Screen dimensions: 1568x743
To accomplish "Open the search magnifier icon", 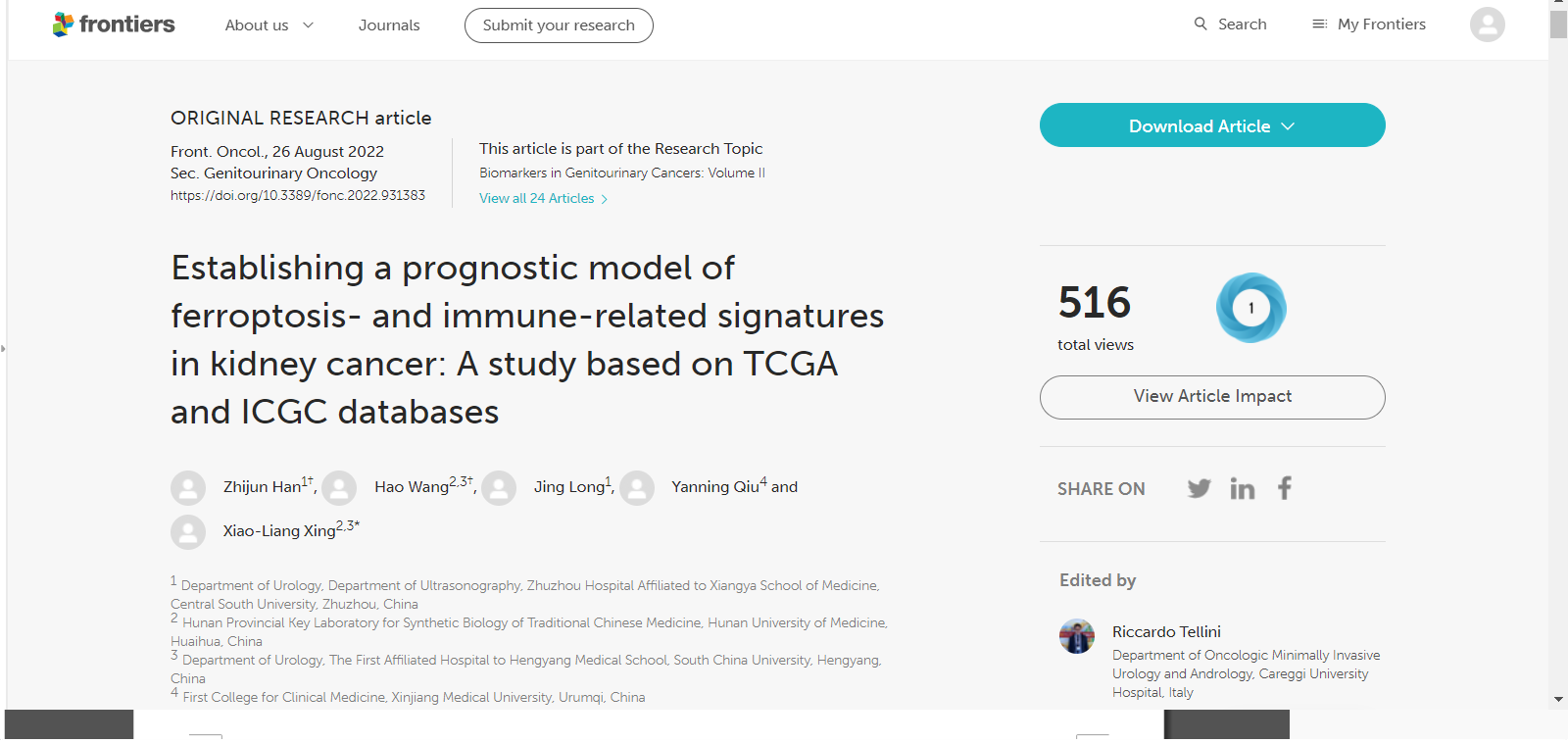I will click(1200, 24).
